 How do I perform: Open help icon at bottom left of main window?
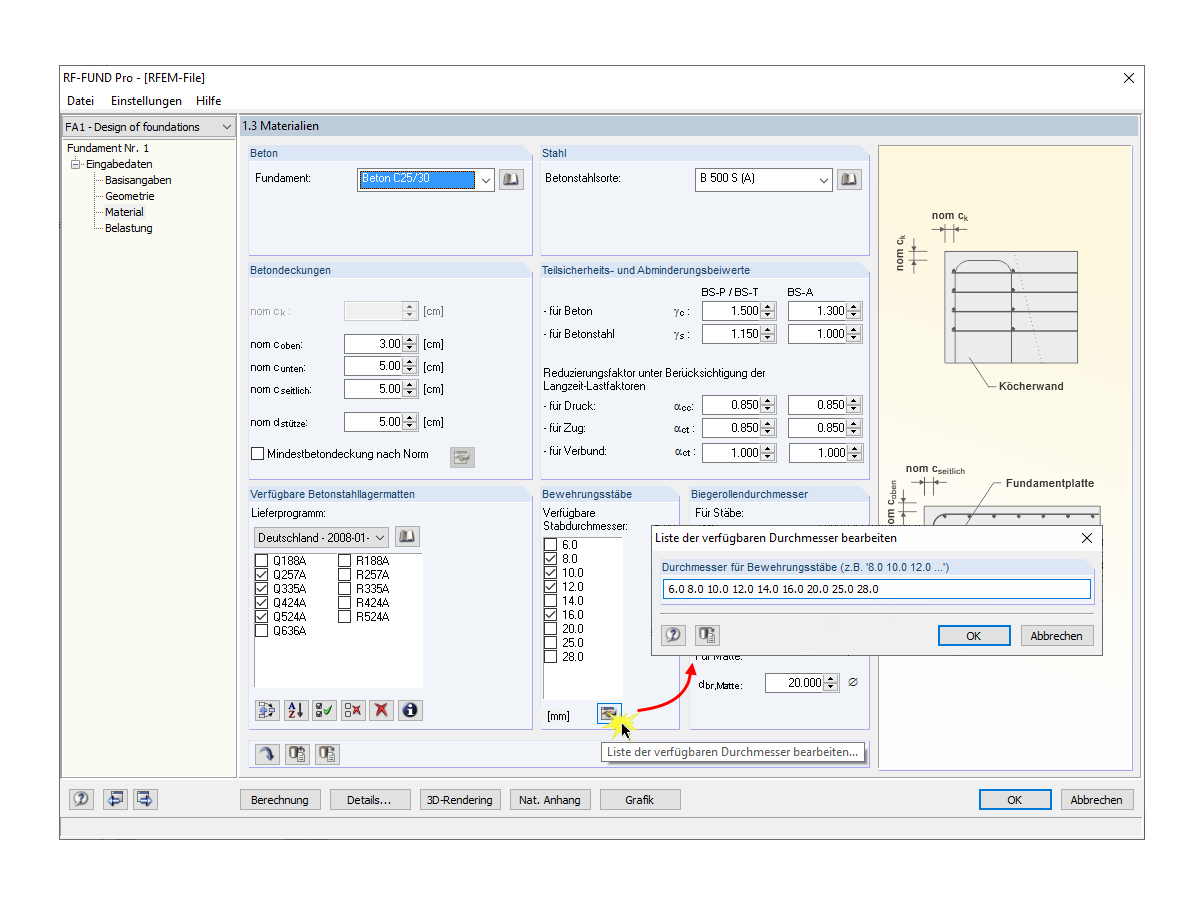pos(82,799)
